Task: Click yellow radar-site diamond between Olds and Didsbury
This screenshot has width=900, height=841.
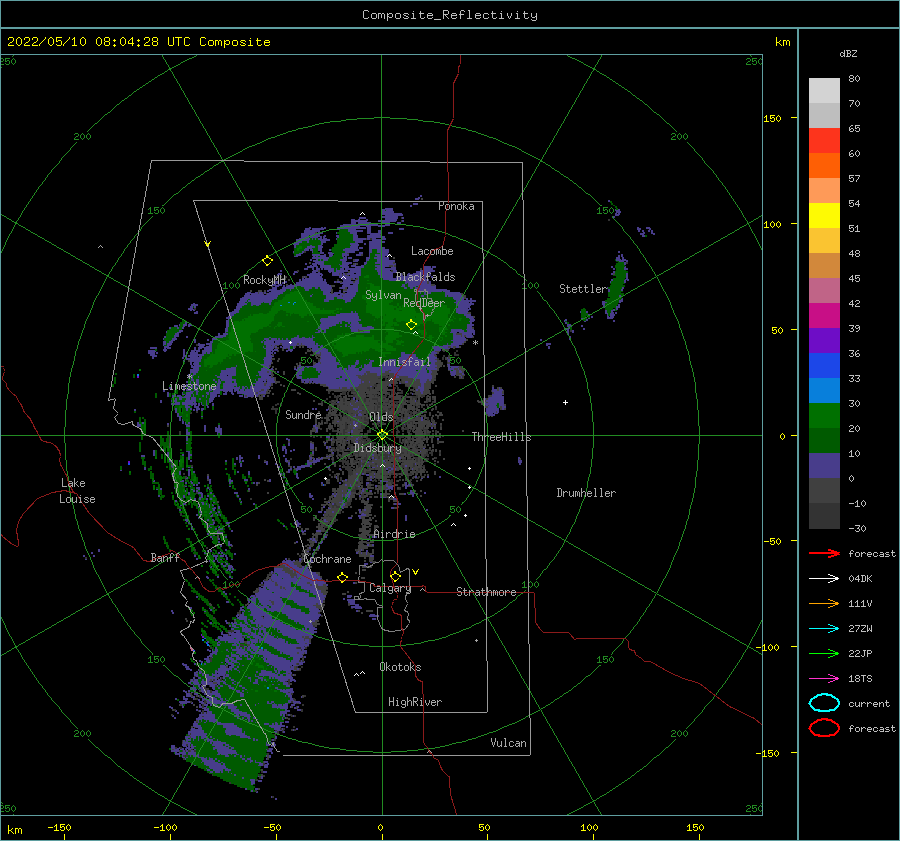Action: pyautogui.click(x=382, y=435)
